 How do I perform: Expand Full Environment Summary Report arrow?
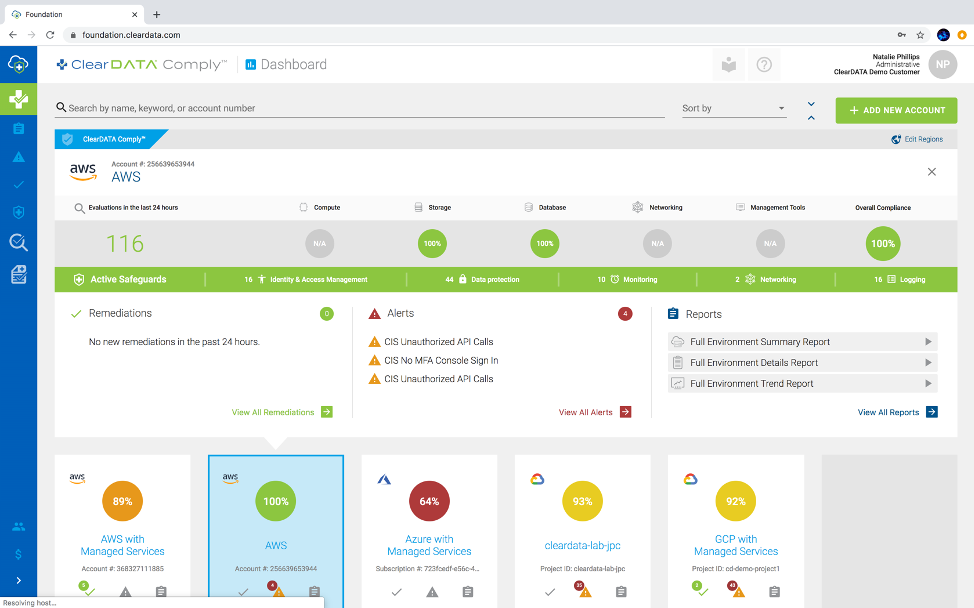[x=928, y=342]
